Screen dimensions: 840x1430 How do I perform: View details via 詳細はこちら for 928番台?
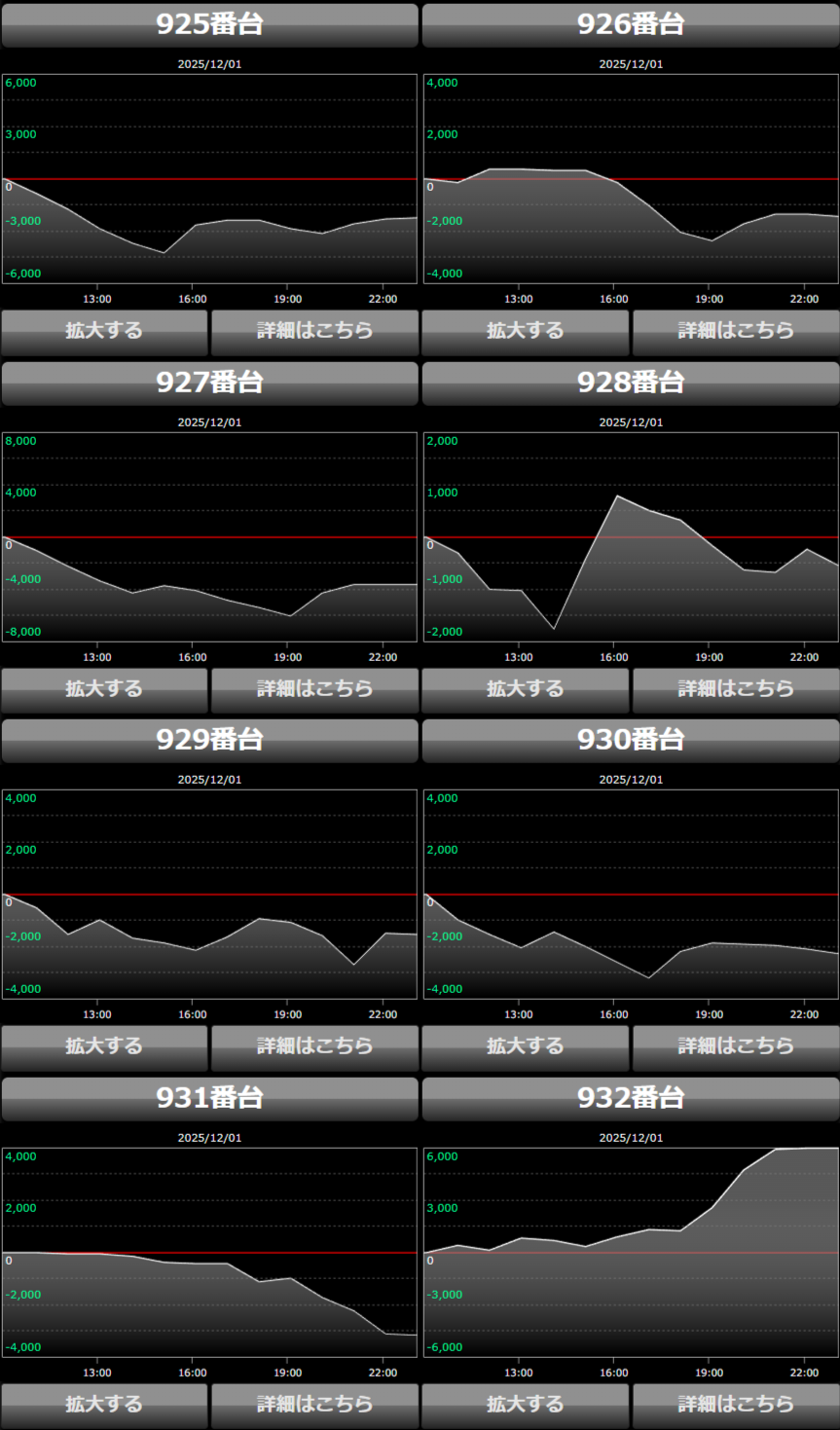click(736, 689)
